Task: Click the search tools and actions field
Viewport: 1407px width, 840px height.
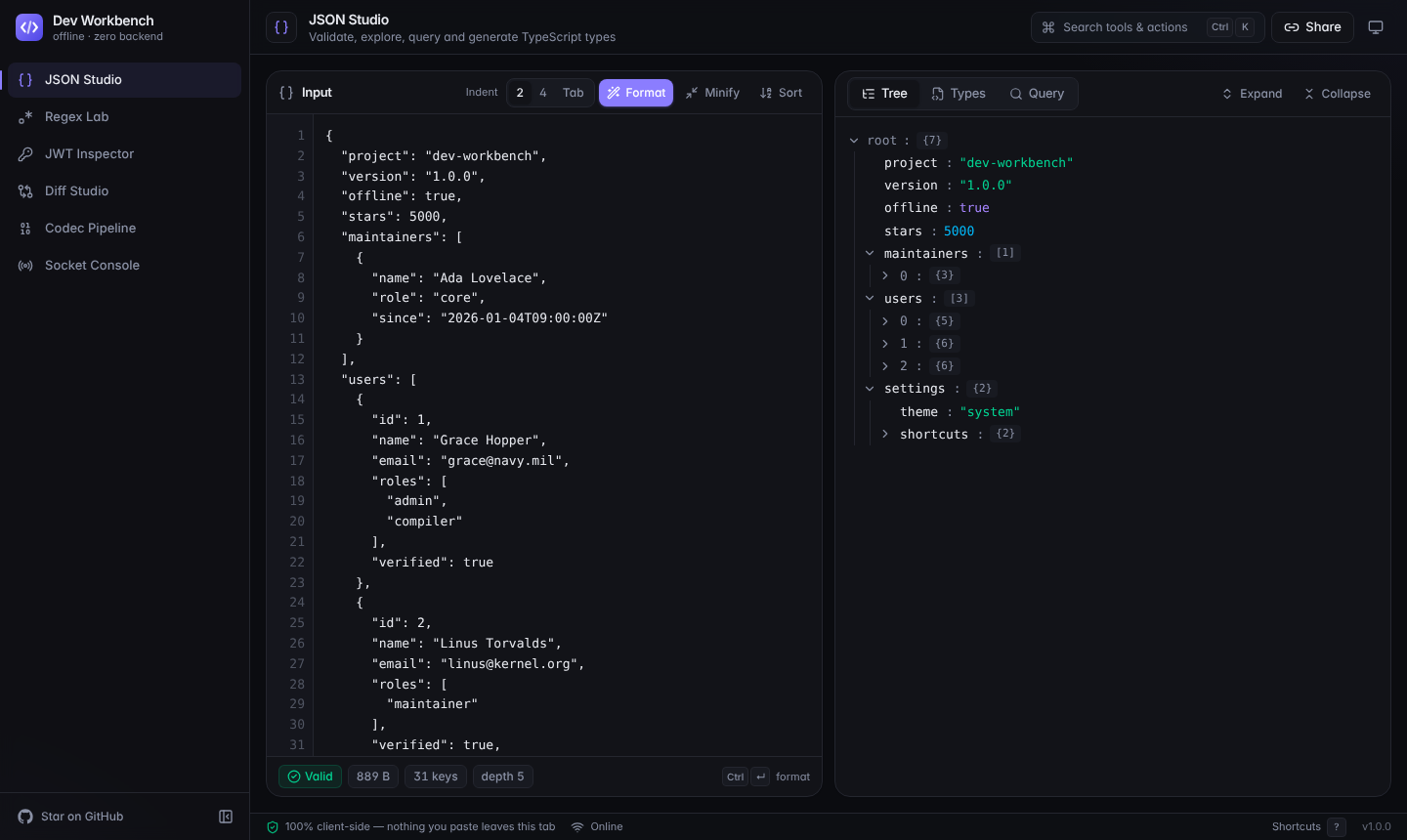Action: click(1147, 27)
